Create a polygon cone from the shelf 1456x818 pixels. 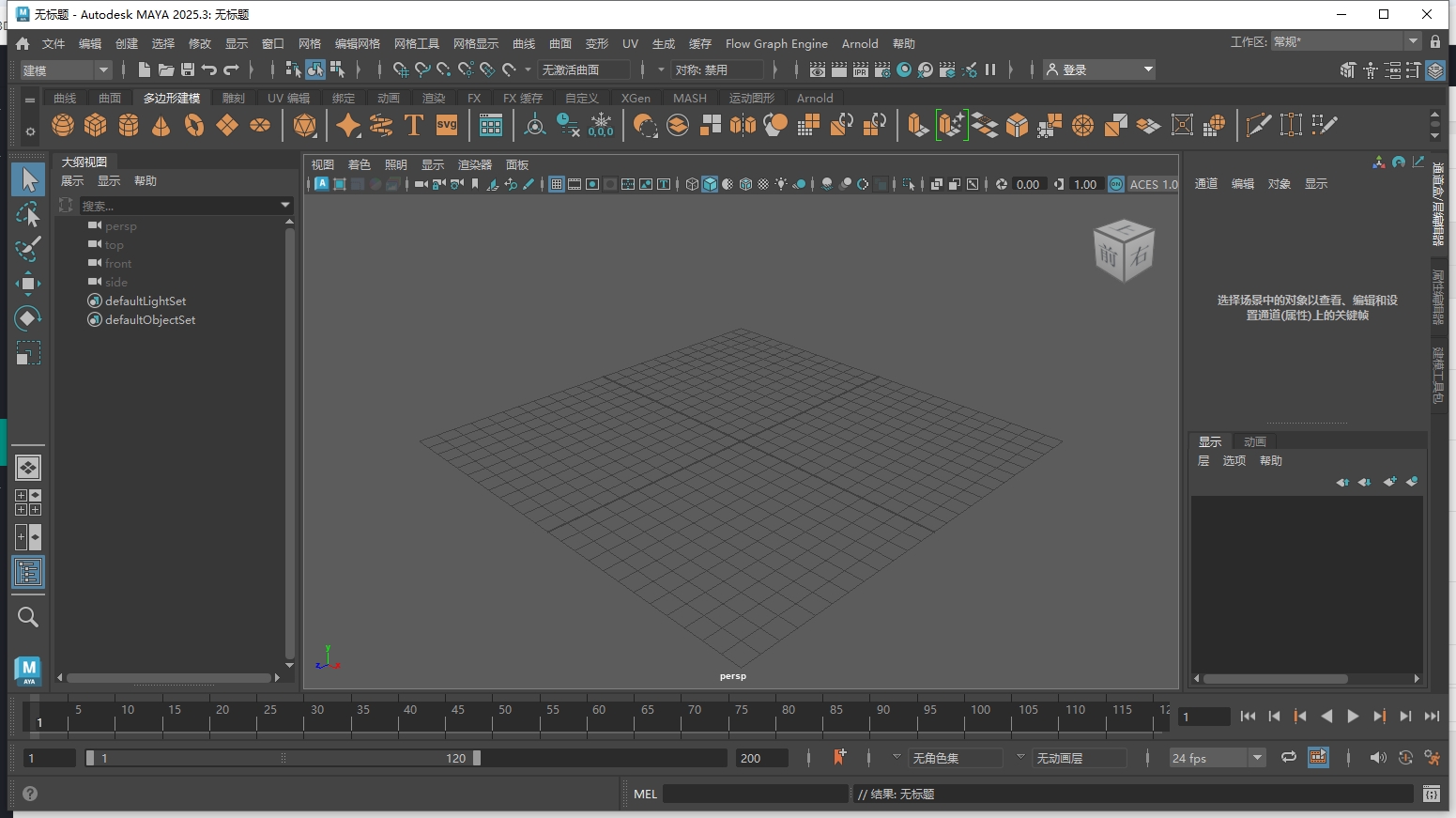click(x=161, y=124)
